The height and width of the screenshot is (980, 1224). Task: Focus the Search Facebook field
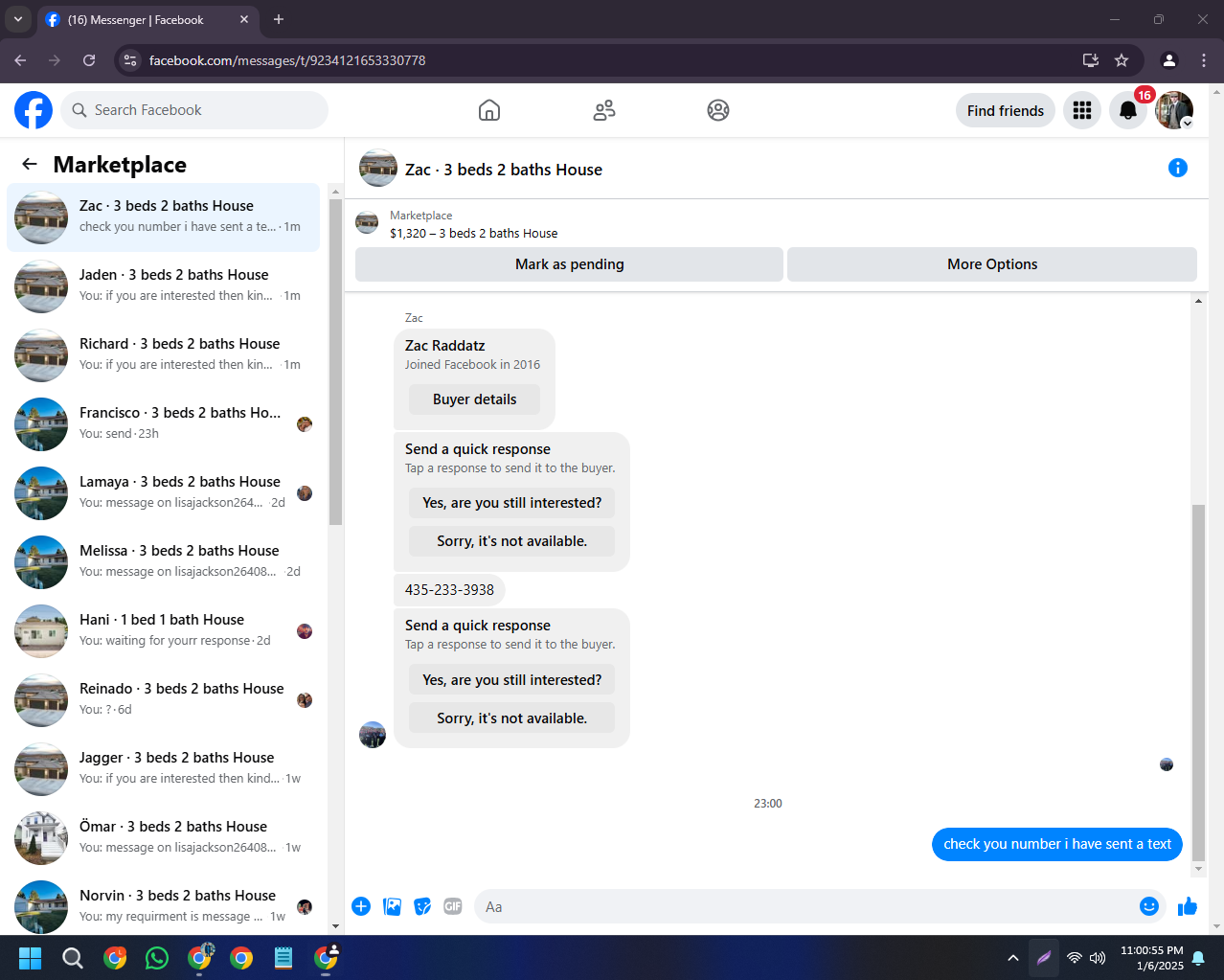pos(194,110)
